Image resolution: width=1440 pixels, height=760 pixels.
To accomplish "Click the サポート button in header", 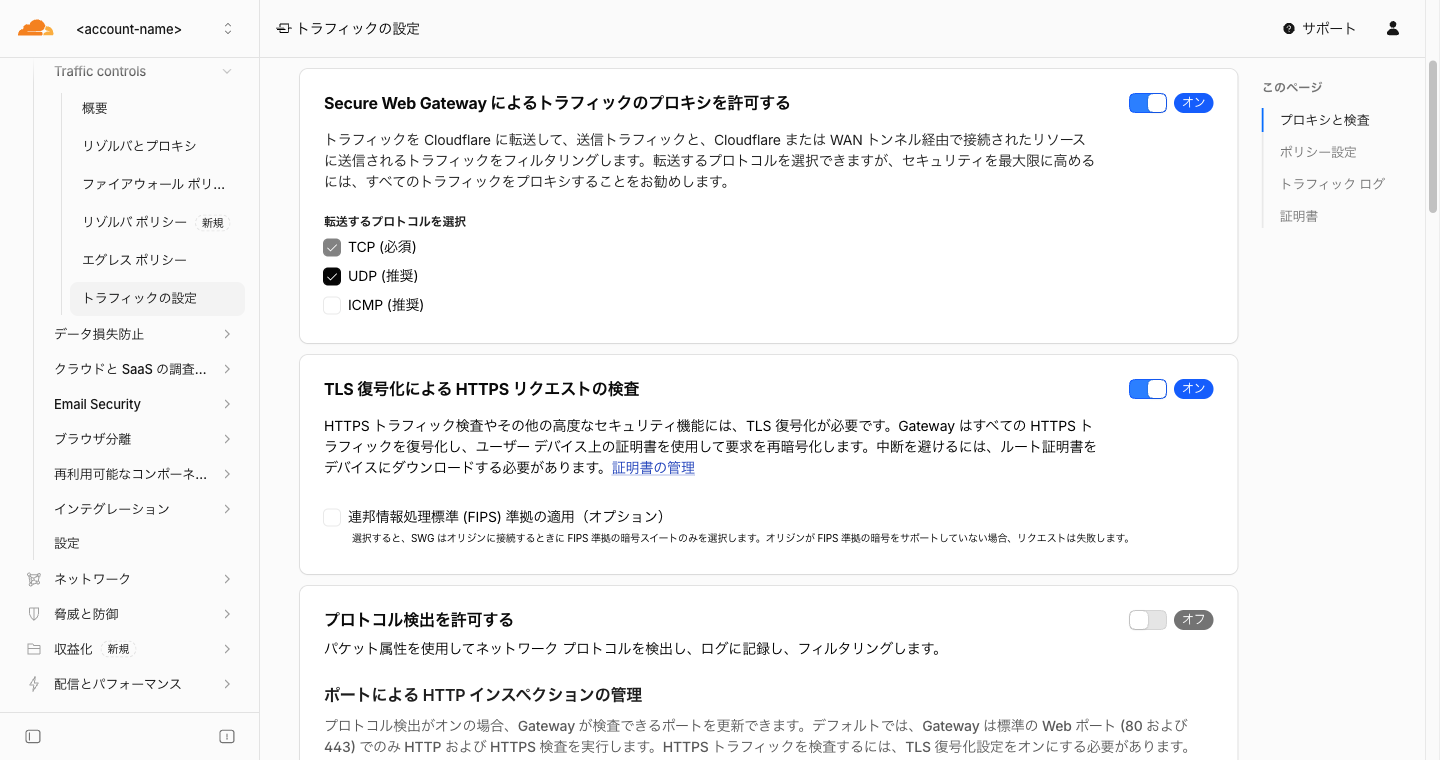I will (x=1320, y=29).
